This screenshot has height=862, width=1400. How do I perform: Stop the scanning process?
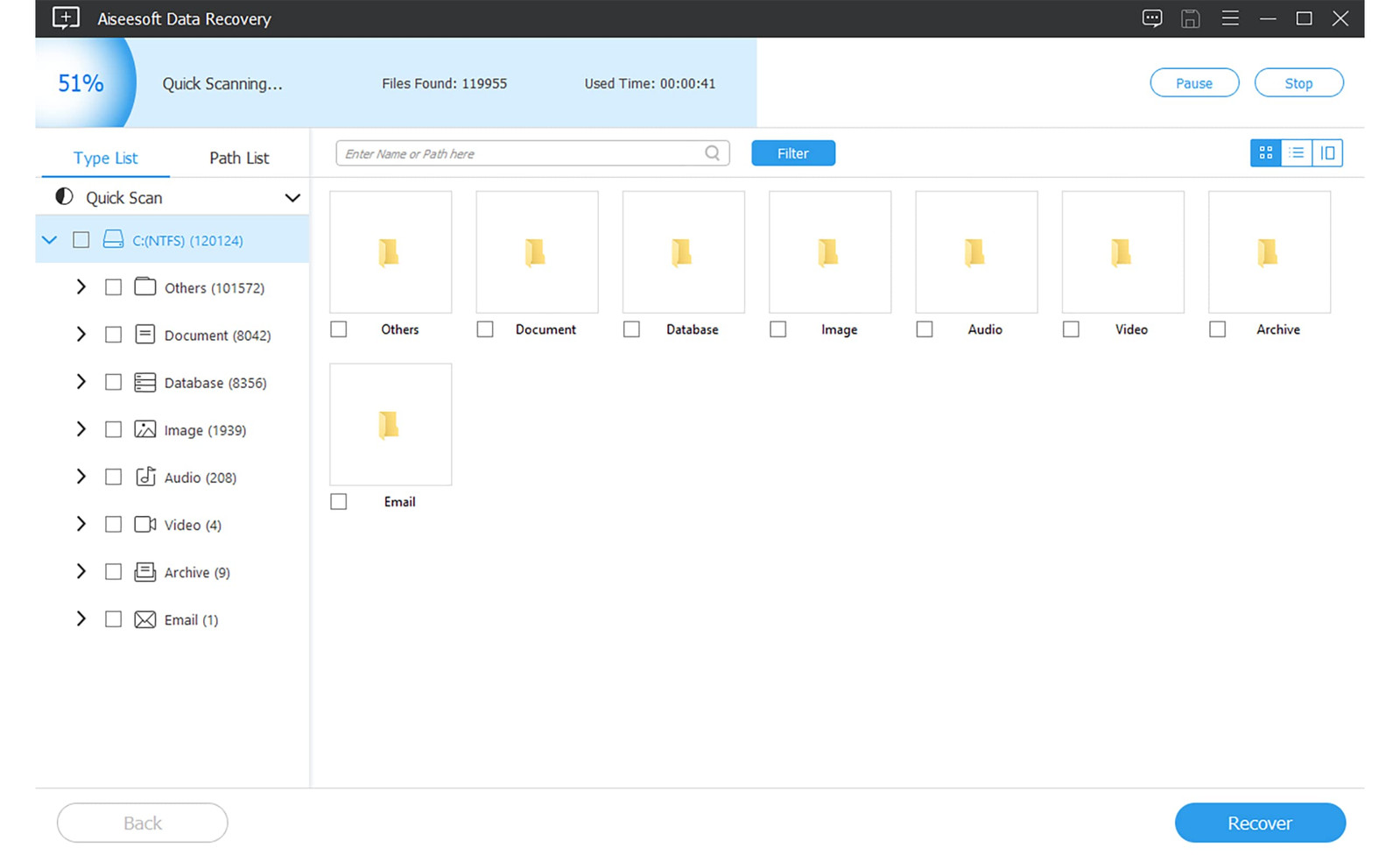point(1298,83)
